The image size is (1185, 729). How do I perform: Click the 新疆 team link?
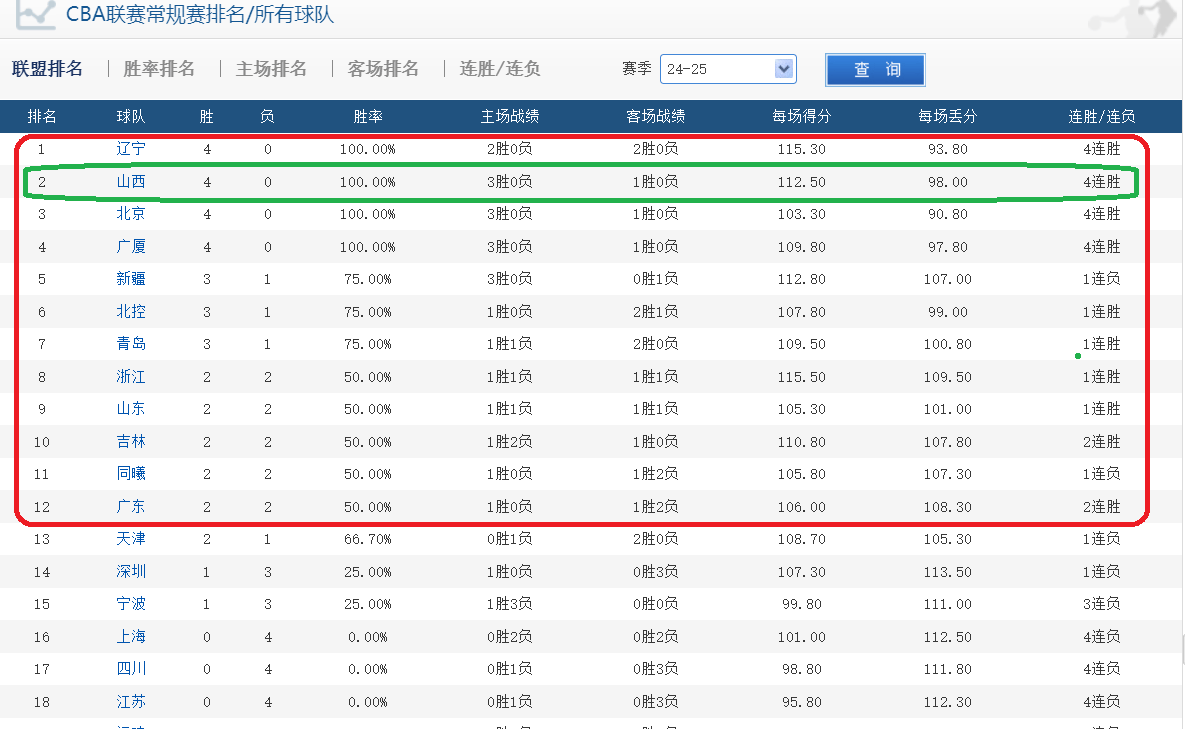[x=131, y=279]
